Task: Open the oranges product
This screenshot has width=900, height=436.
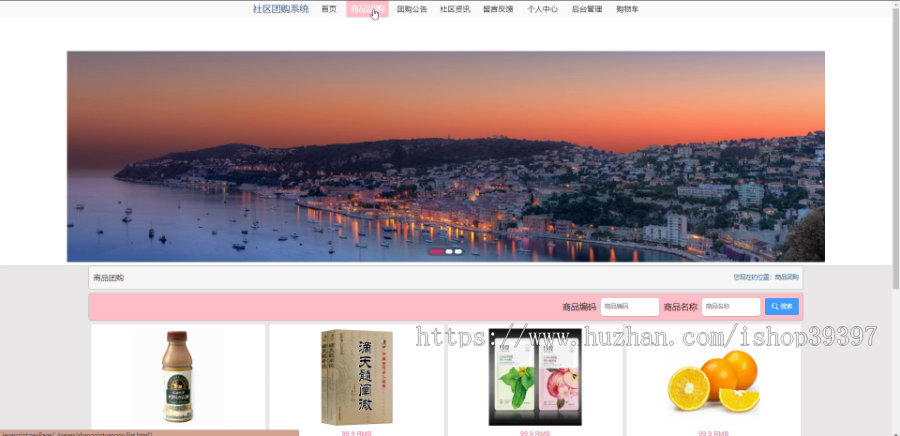Action: coord(713,380)
